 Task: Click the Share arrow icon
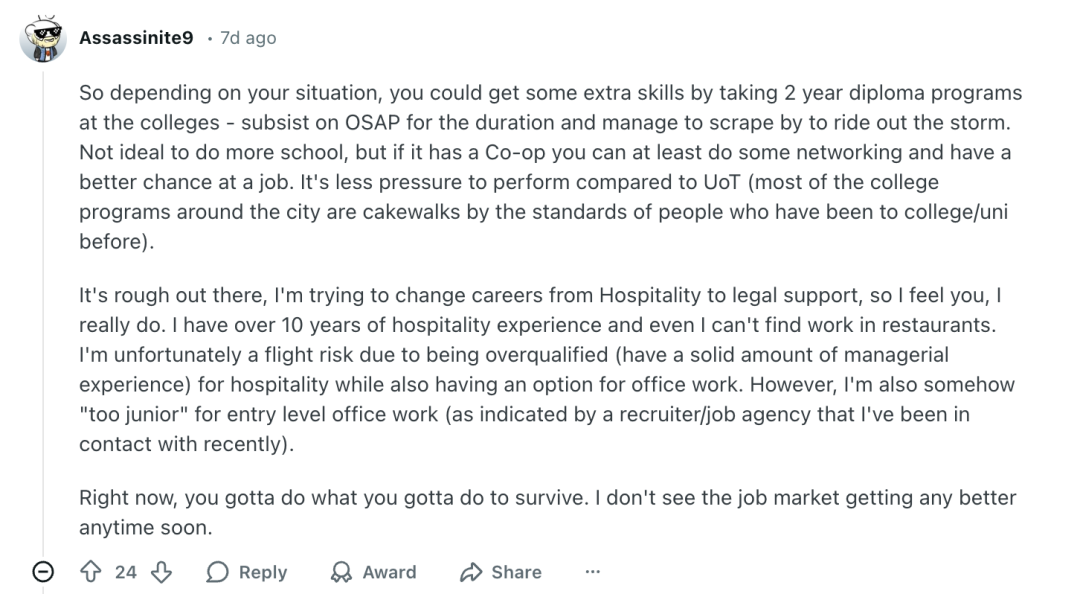pos(471,572)
